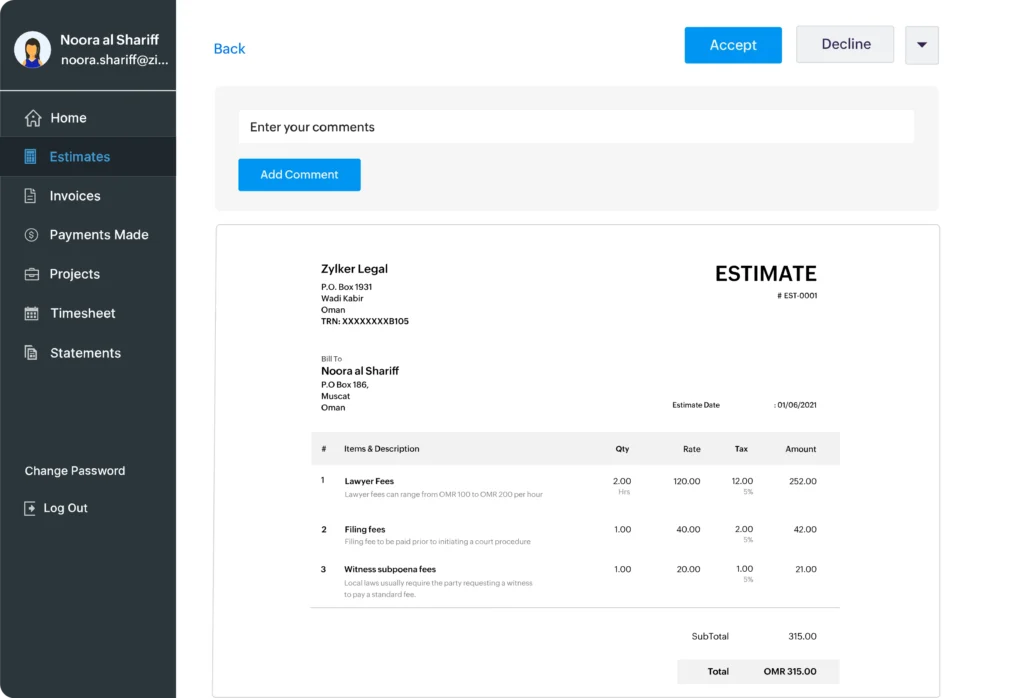Viewport: 1024px width, 698px height.
Task: Open the dropdown arrow beside Decline
Action: (921, 45)
